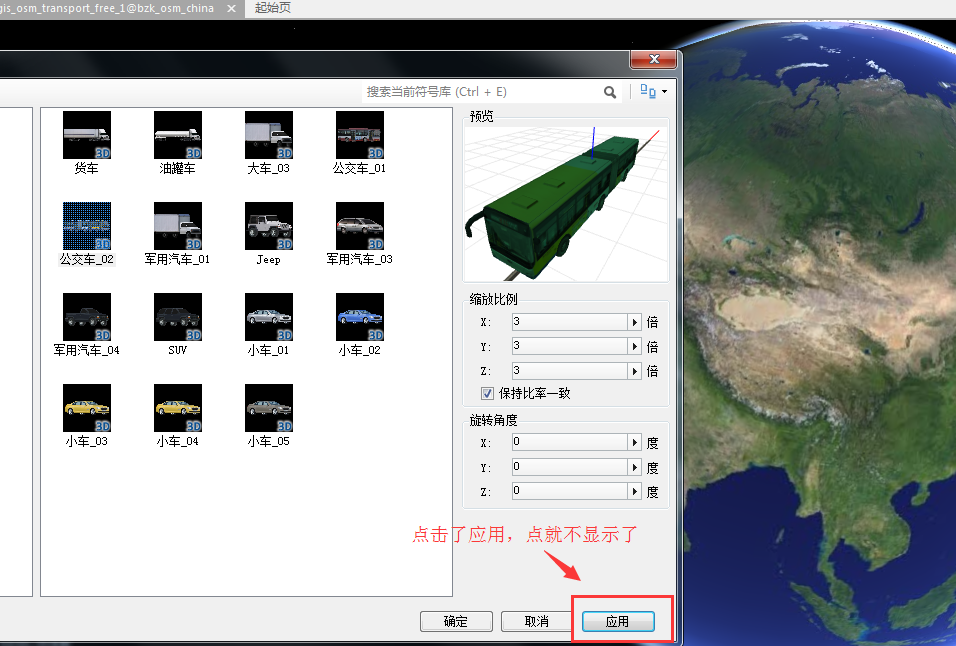This screenshot has height=646, width=956.
Task: Choose the 军用汽车_01 symbol
Action: 177,226
